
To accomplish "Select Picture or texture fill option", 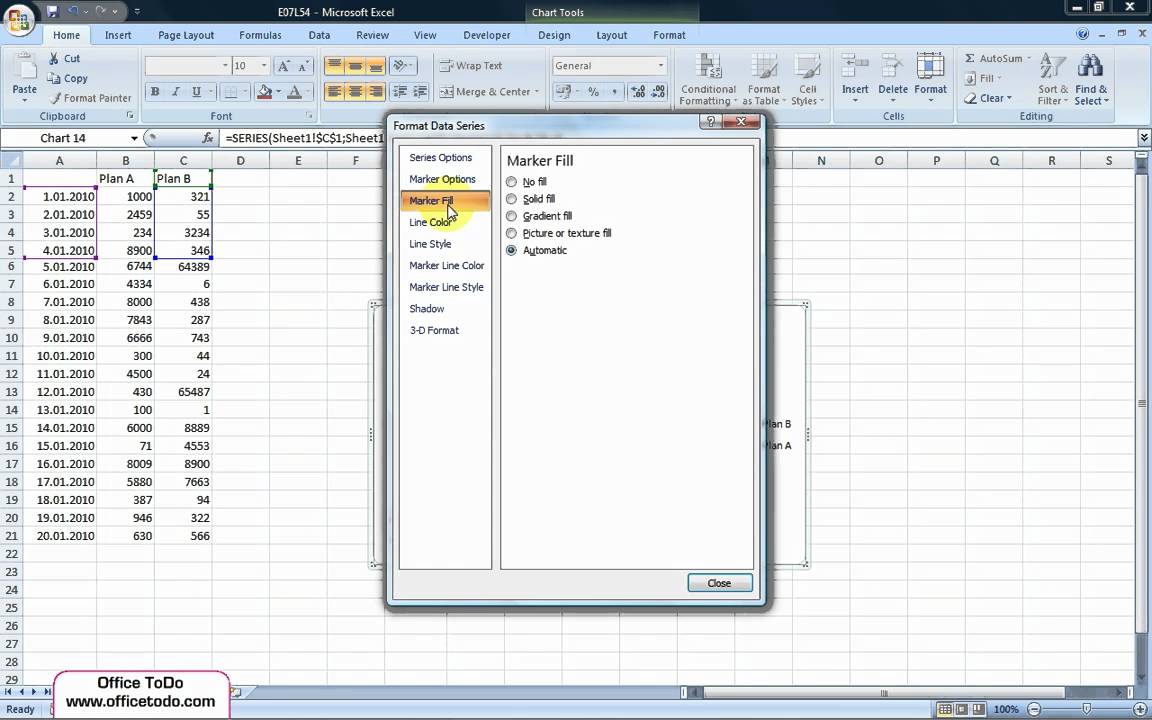I will pos(511,233).
